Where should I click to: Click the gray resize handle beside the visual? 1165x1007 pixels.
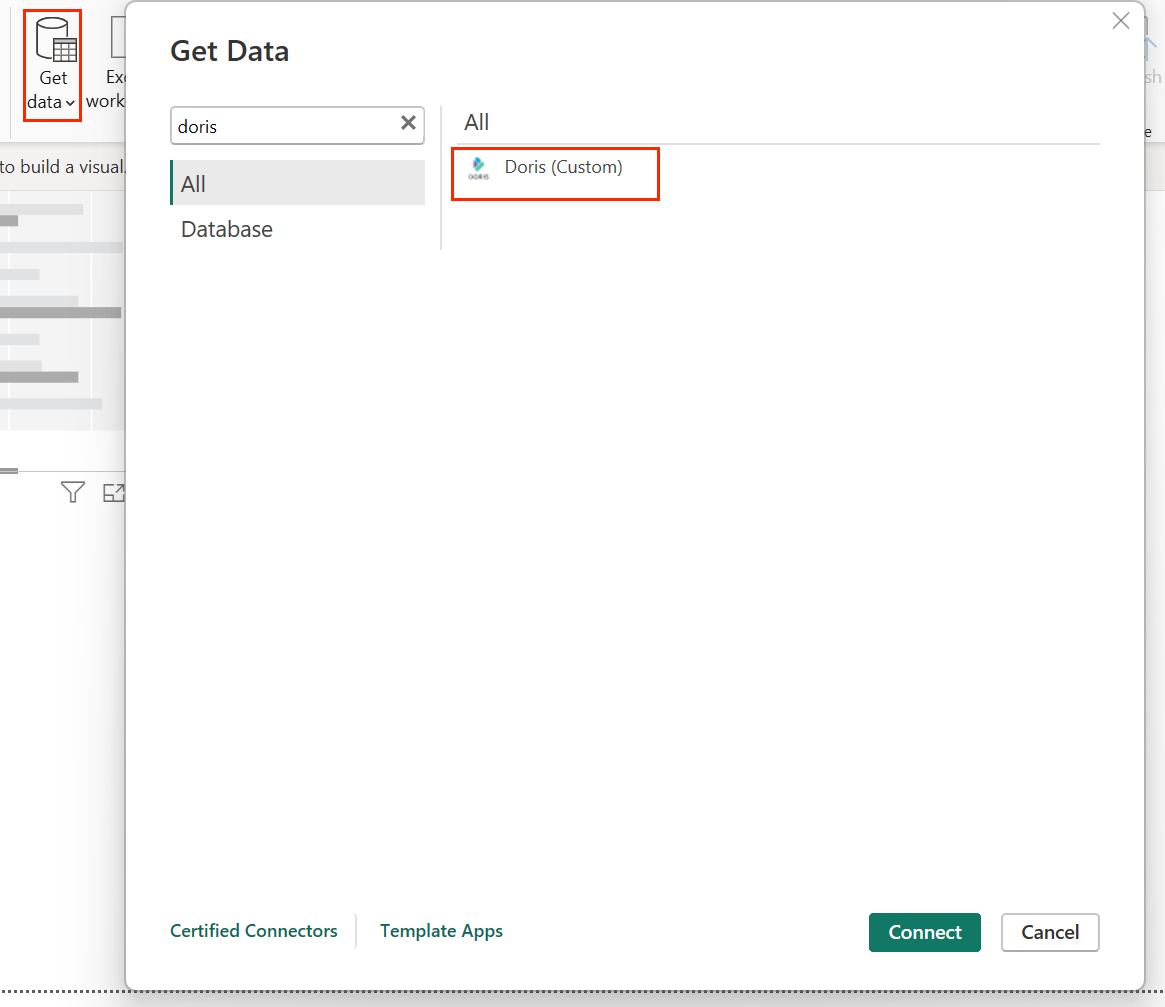pos(10,470)
